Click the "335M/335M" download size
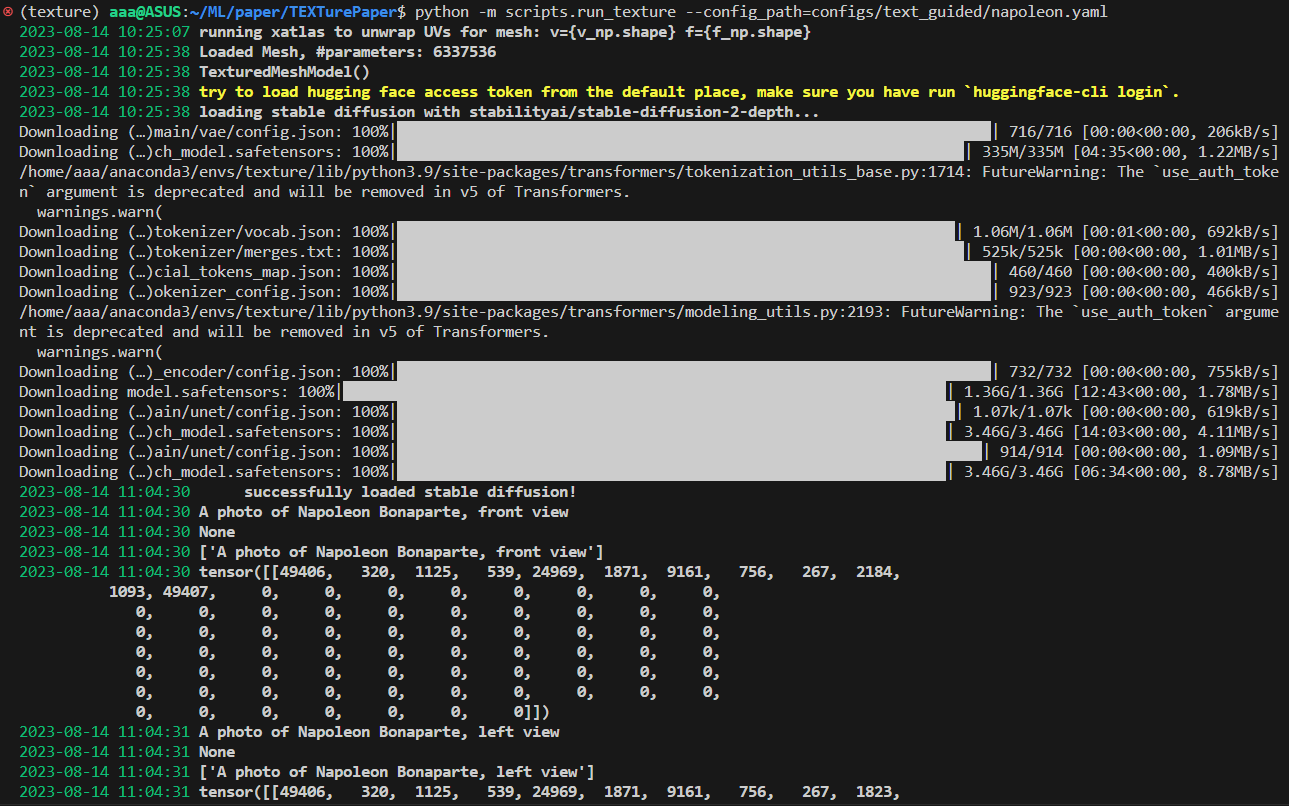 [x=1022, y=152]
